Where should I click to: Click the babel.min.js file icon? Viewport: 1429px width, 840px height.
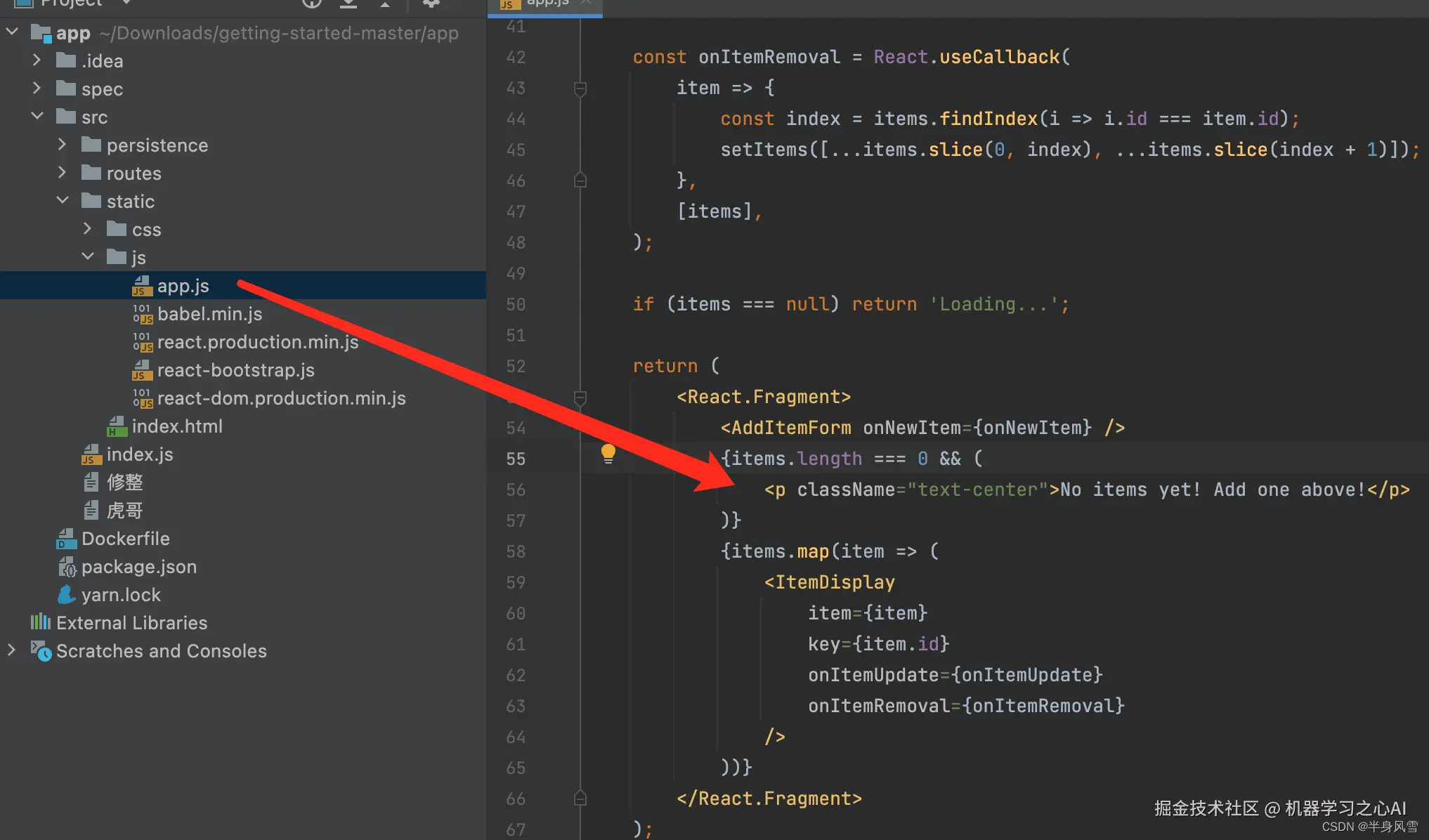tap(143, 314)
